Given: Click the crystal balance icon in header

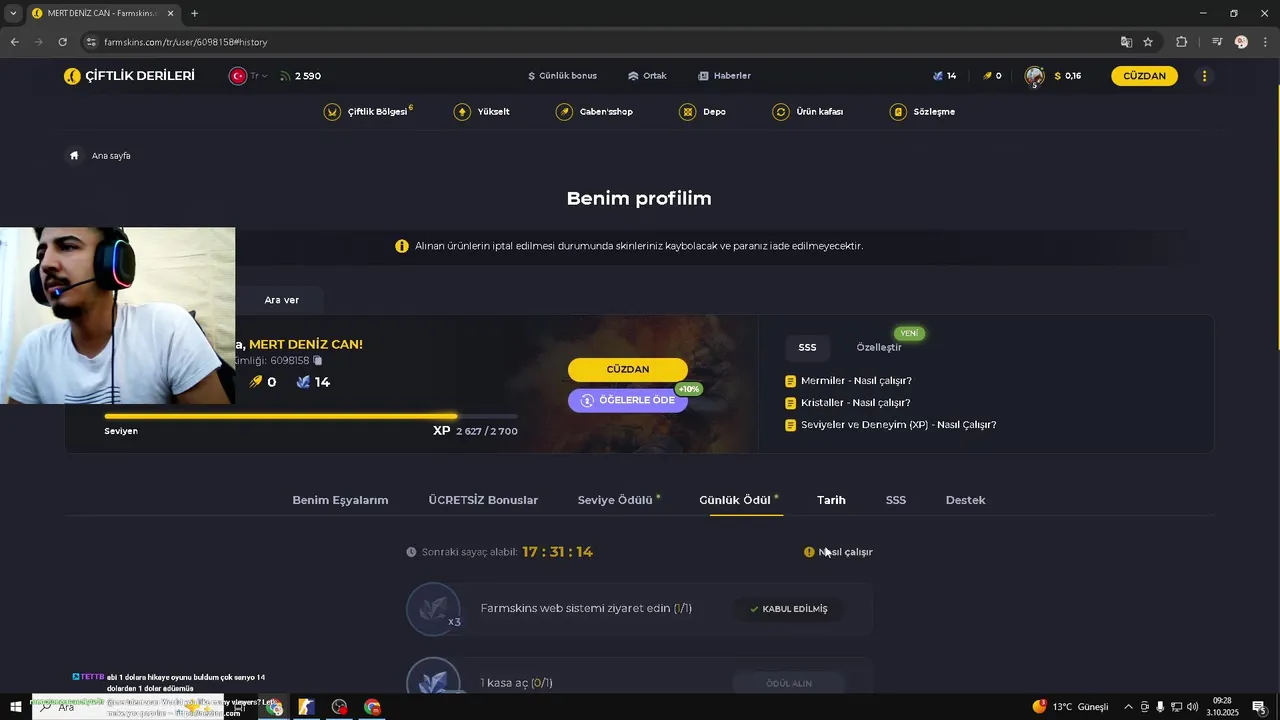Looking at the screenshot, I should 938,76.
